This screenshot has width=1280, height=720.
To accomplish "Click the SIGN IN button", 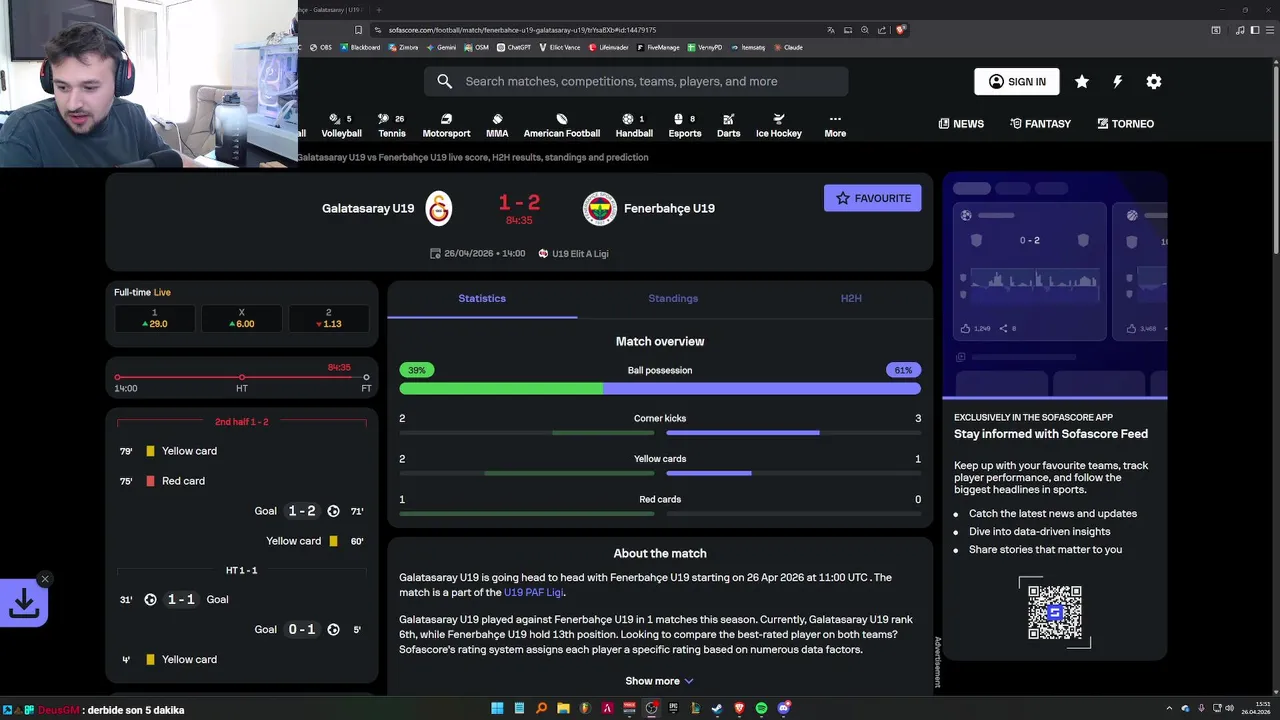I will 1017,82.
